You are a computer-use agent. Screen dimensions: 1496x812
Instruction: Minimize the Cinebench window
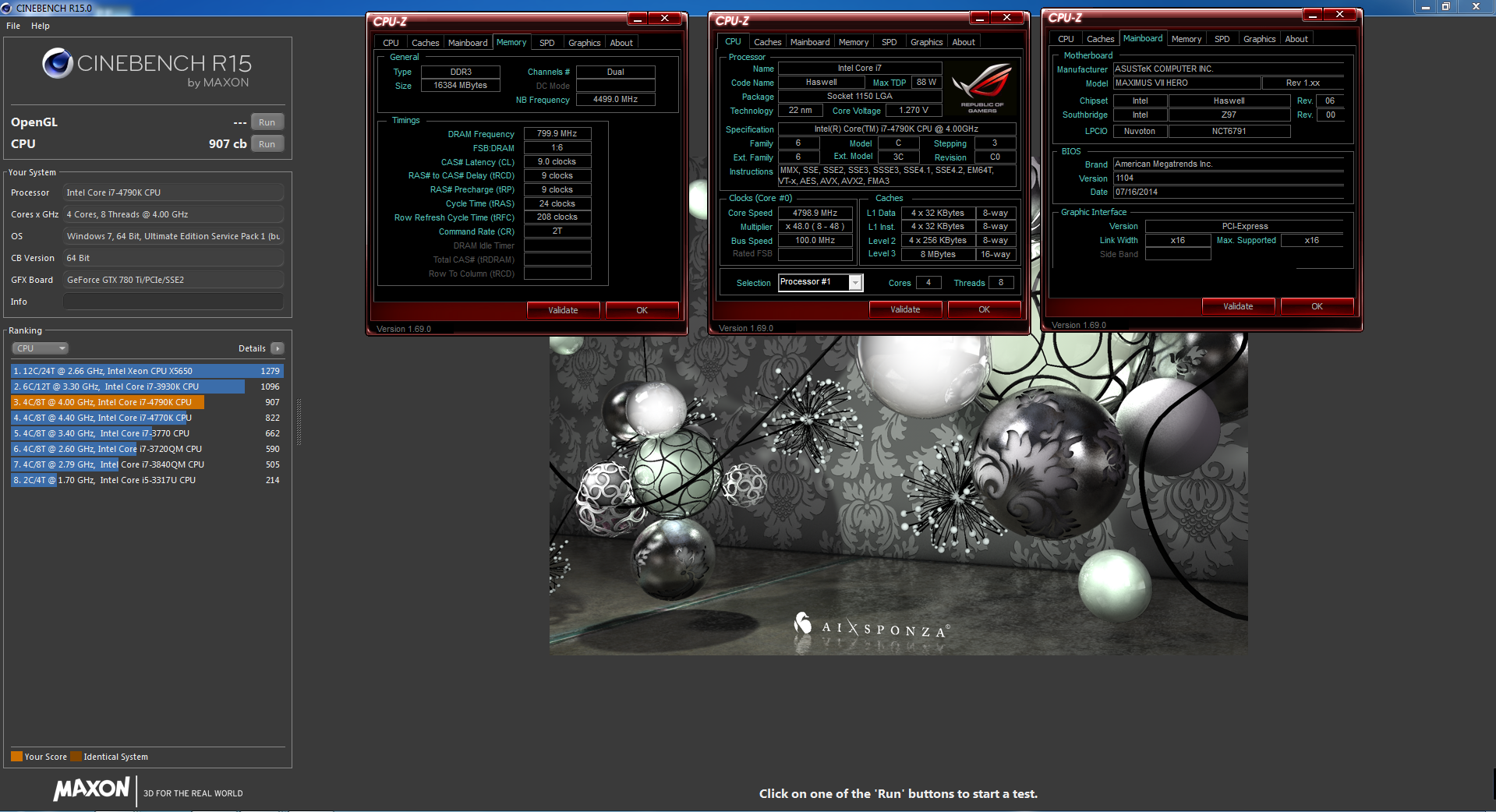pos(1426,7)
